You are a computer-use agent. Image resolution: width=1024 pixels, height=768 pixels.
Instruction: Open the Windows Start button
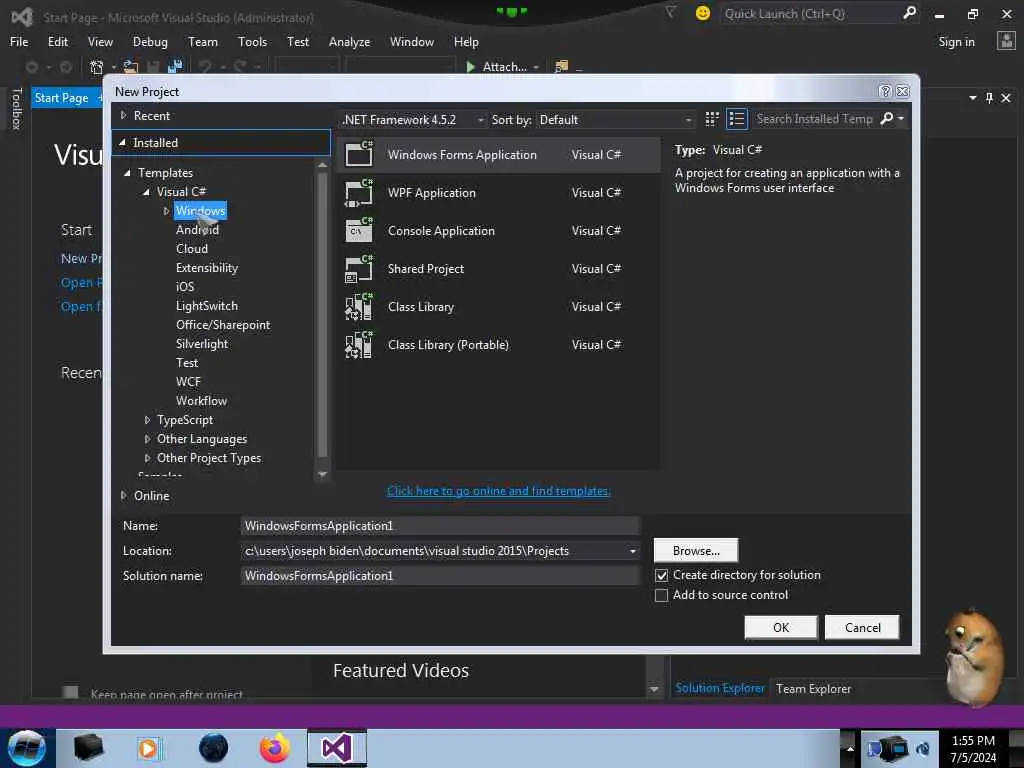27,748
